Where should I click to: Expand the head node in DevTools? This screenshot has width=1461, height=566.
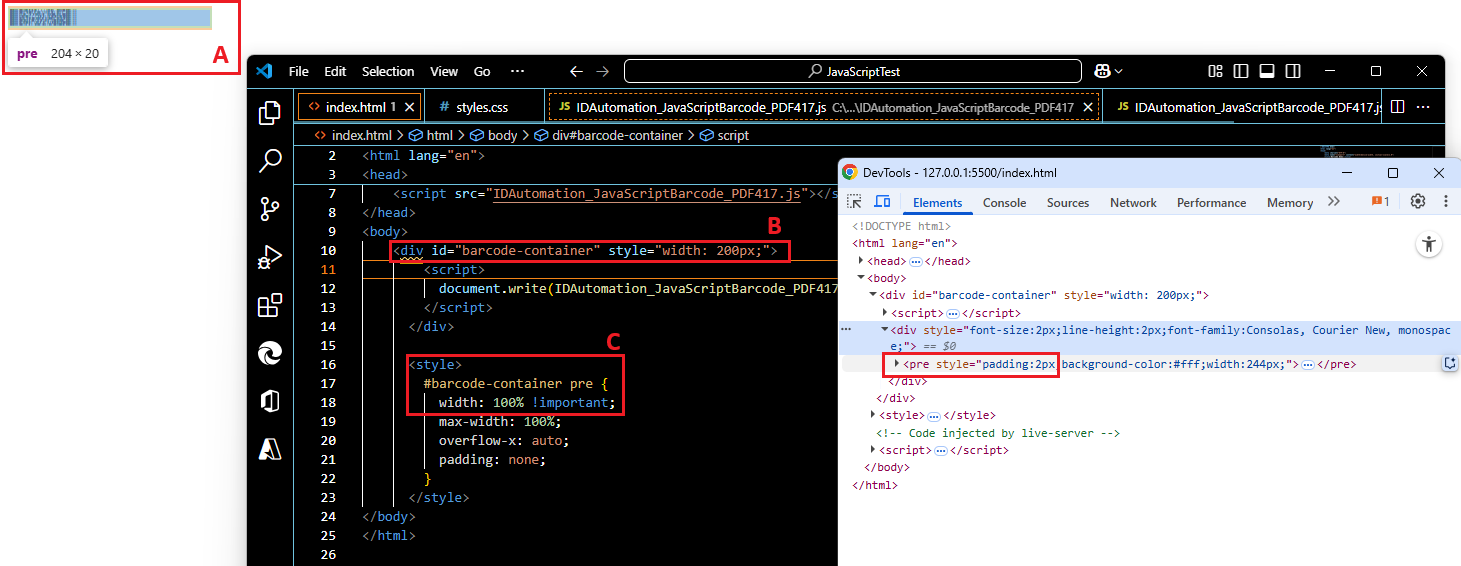click(861, 260)
